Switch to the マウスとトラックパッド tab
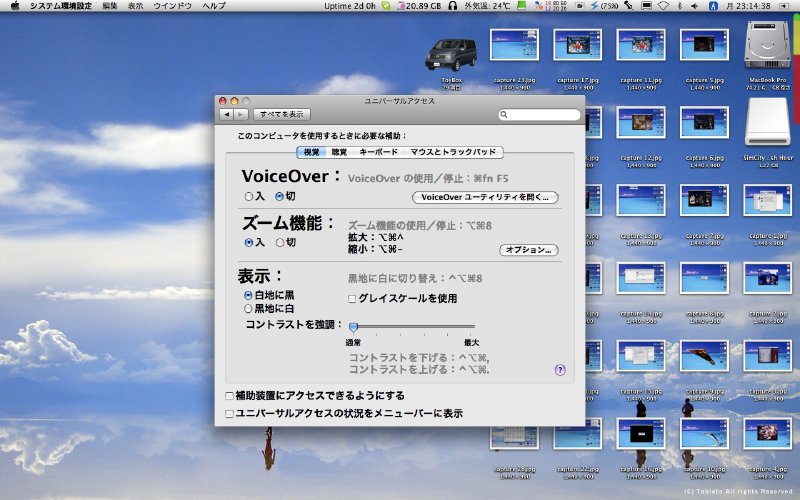The width and height of the screenshot is (800, 500). [x=453, y=152]
